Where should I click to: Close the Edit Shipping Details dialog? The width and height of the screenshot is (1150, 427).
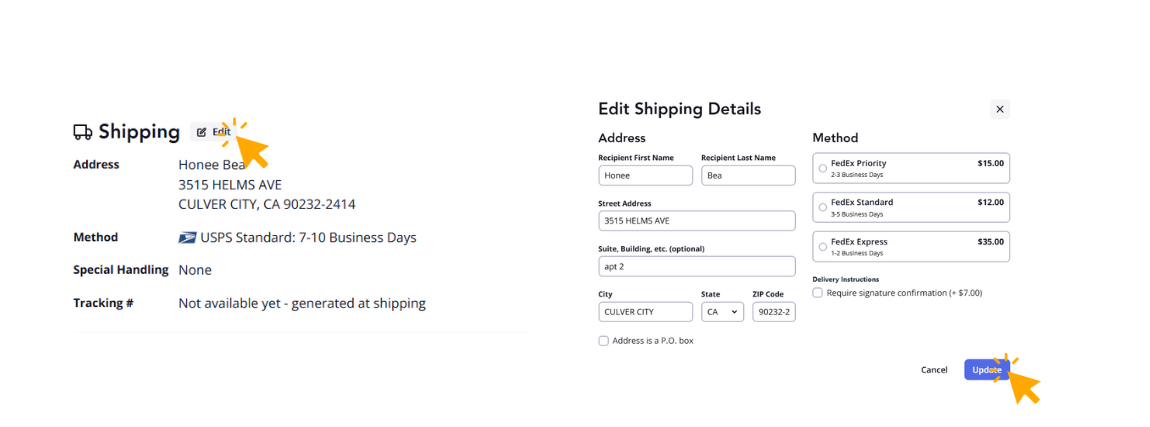point(1000,109)
